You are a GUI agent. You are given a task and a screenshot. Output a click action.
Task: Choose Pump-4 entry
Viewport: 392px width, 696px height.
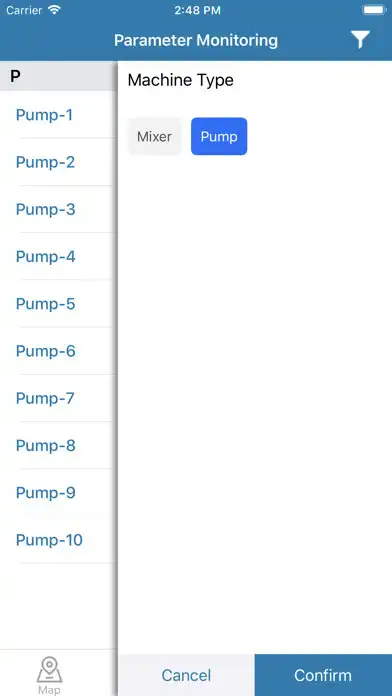(59, 257)
